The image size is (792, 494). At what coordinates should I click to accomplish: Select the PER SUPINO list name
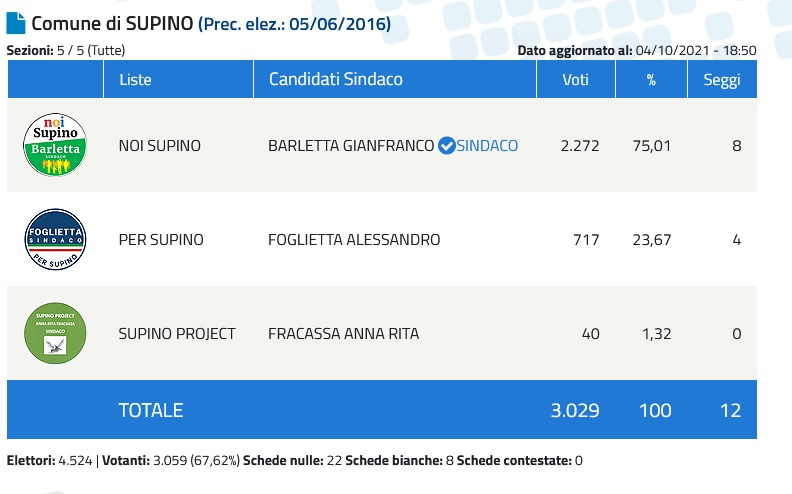(x=161, y=240)
